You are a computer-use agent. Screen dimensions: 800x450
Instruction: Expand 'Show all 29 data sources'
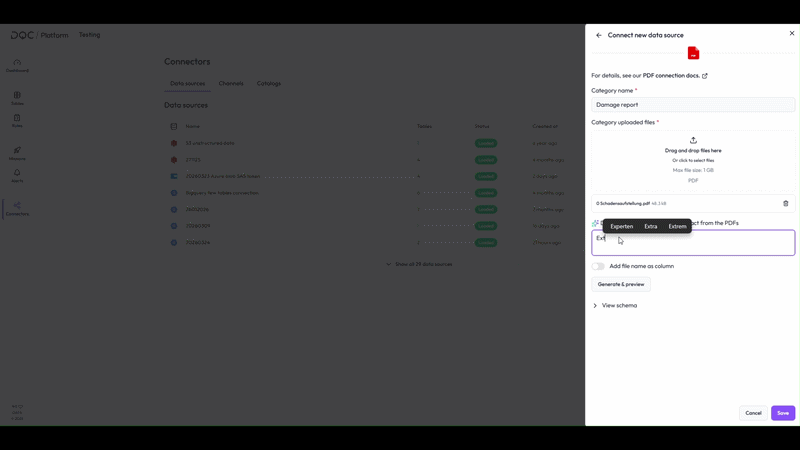point(419,264)
